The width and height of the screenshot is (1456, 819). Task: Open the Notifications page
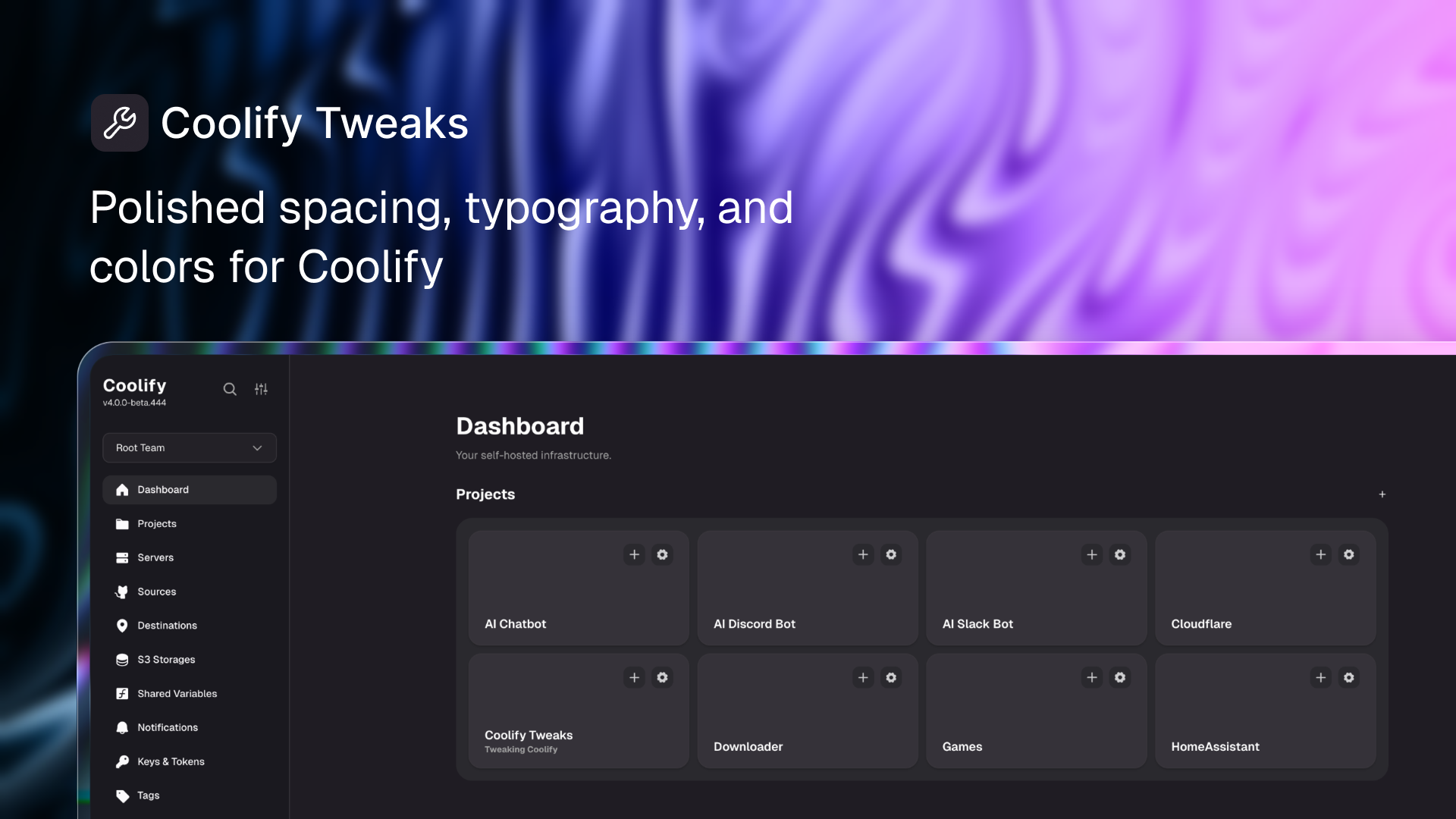[168, 727]
